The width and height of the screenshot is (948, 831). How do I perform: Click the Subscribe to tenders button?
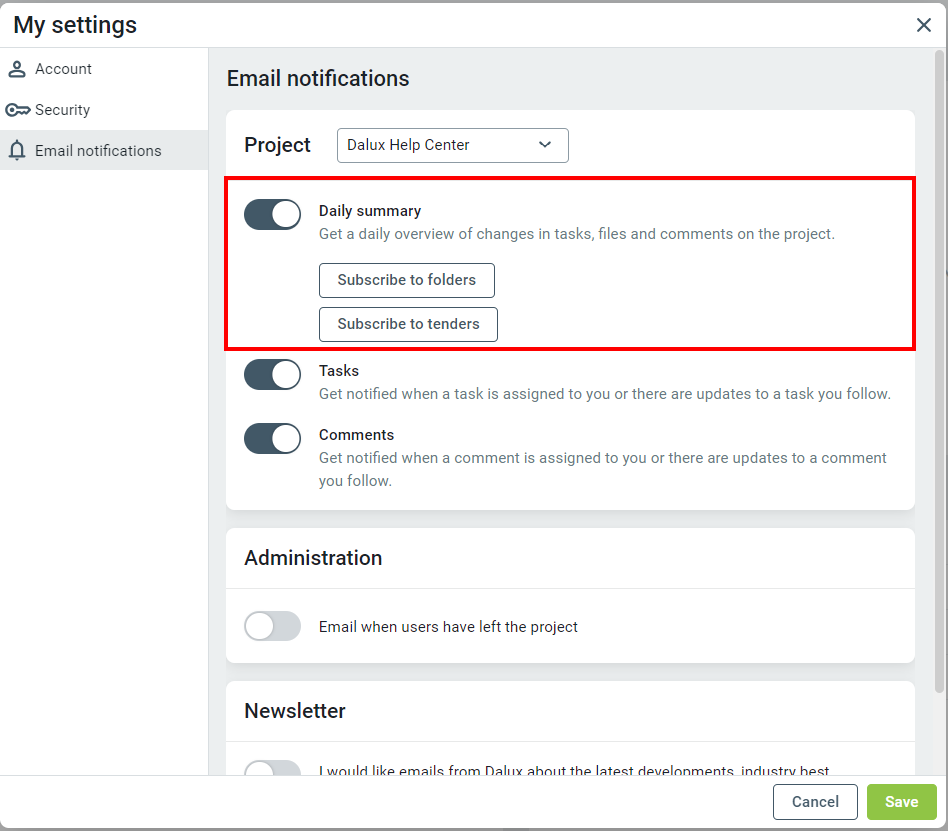[408, 324]
